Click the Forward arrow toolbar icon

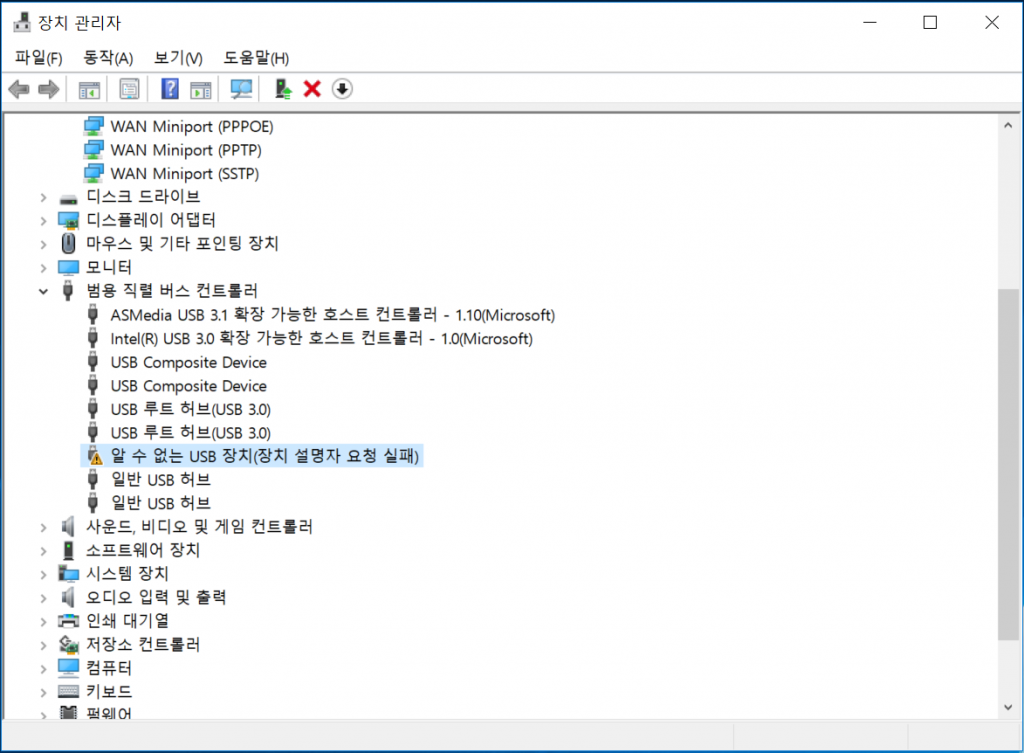(x=48, y=89)
